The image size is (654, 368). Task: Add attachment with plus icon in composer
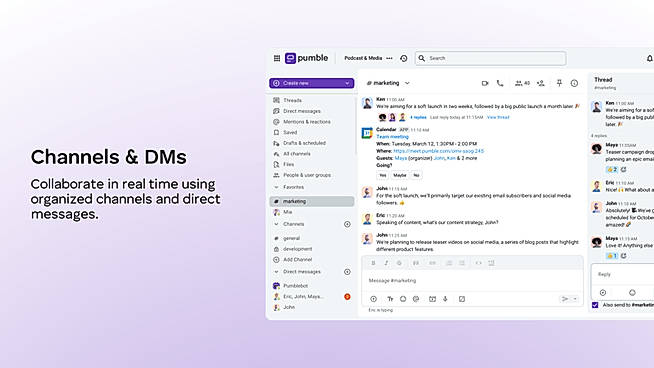click(373, 299)
